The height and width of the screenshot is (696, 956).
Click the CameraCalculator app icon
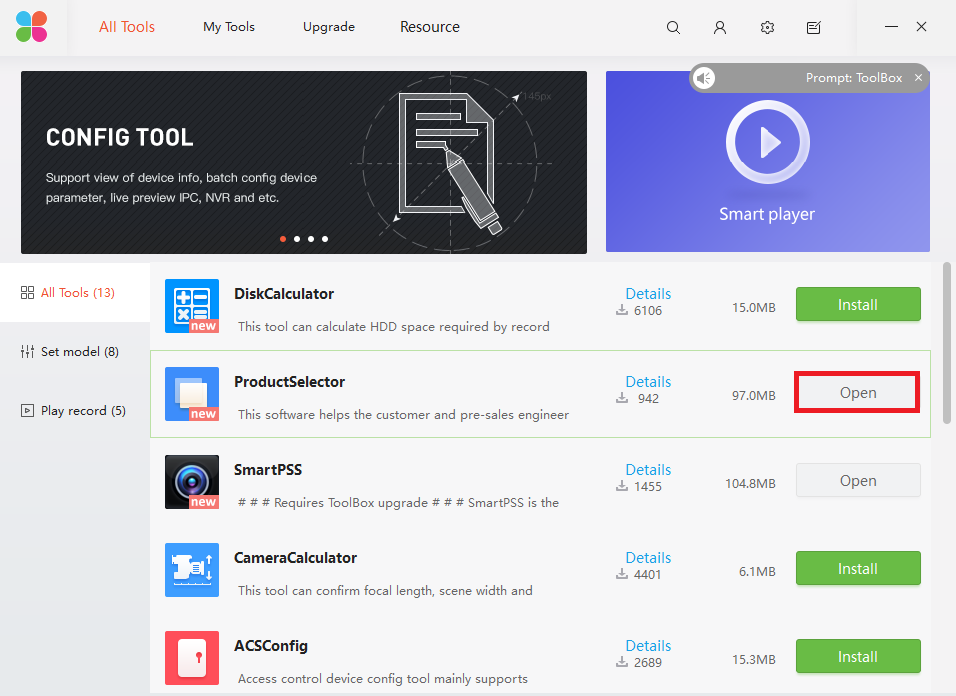[x=192, y=570]
